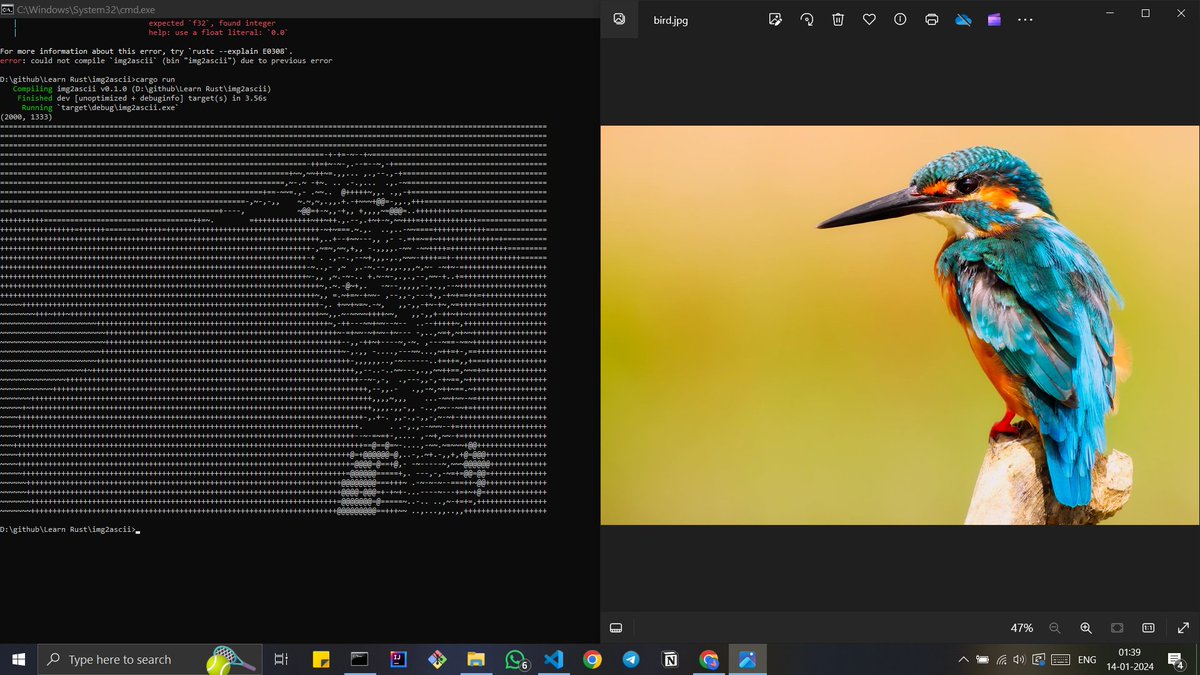
Task: Enter fullscreen view of the photo
Action: coord(1183,628)
